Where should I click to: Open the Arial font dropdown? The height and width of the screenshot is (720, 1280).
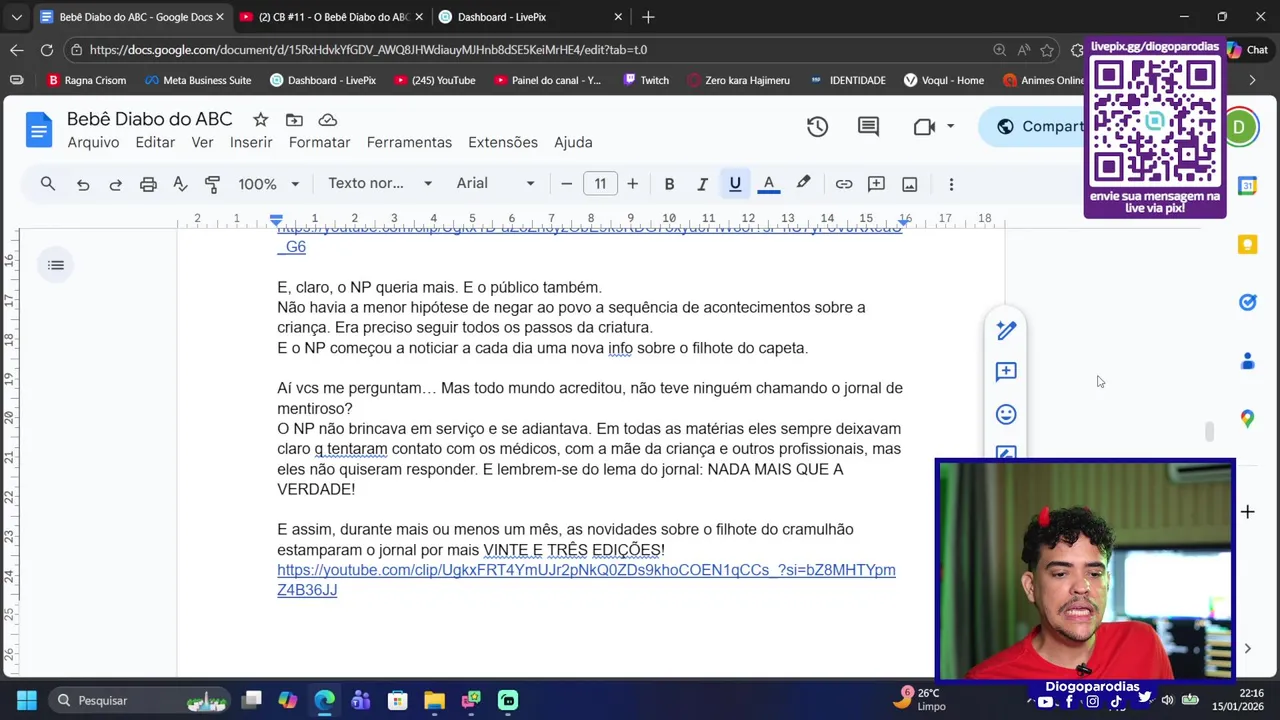pyautogui.click(x=495, y=184)
